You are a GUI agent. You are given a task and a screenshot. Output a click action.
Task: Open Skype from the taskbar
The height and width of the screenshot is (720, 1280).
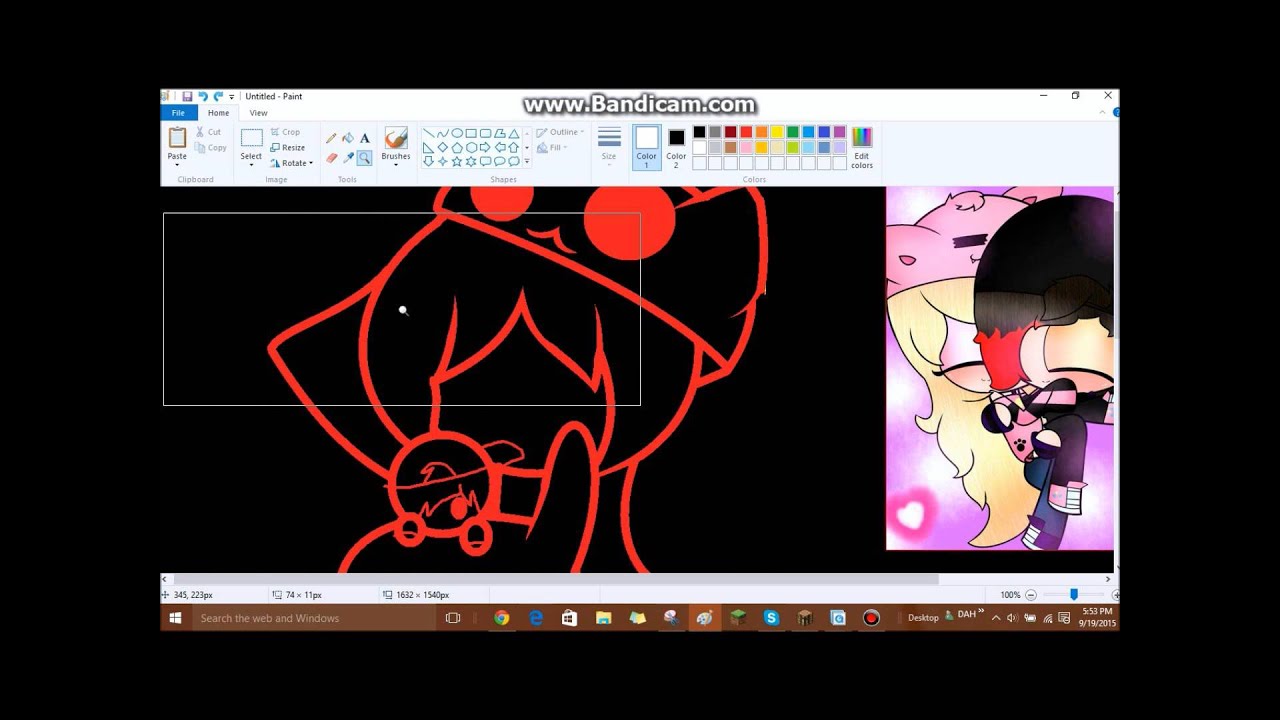pos(771,618)
